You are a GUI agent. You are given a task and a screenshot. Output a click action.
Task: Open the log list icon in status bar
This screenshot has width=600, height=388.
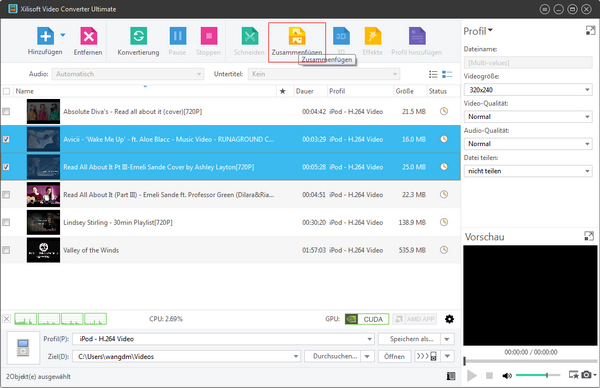(451, 376)
